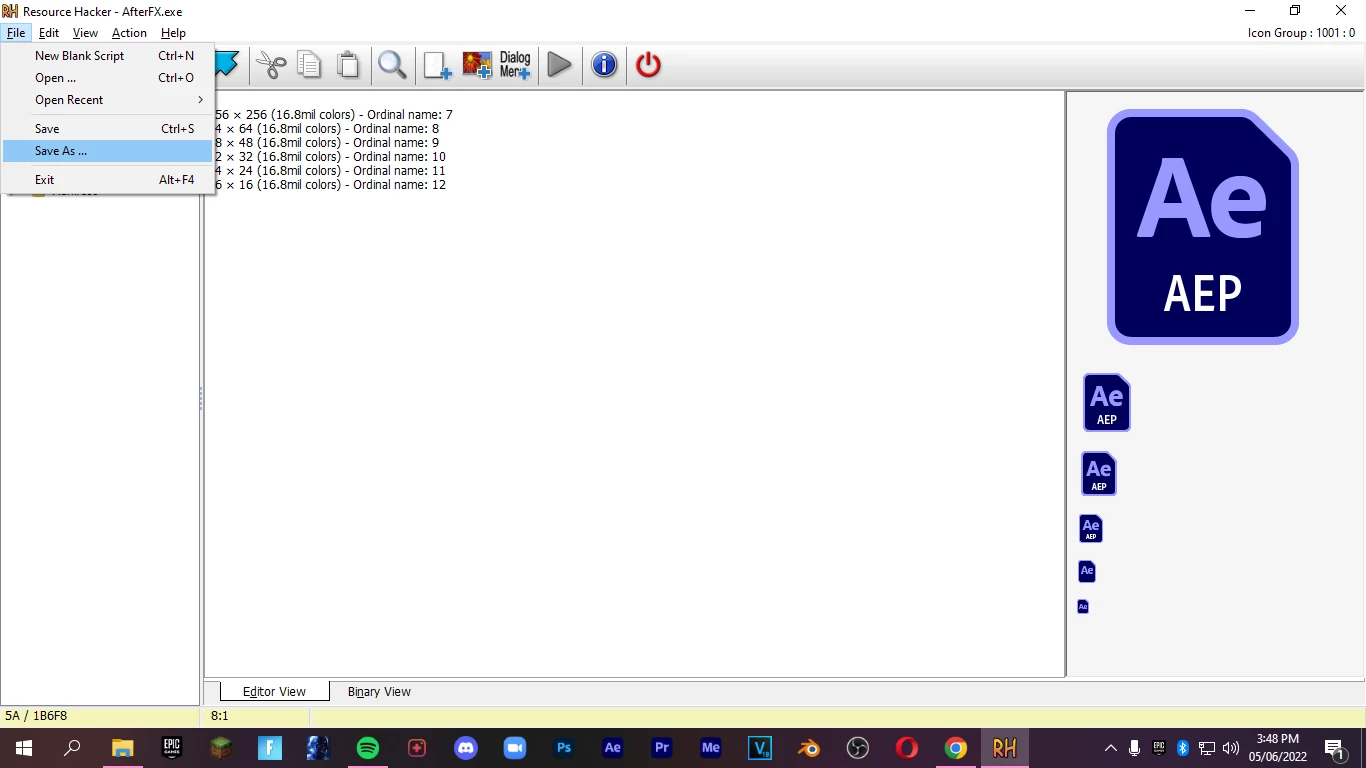Click the second-largest Ae AEP icon preview
Image resolution: width=1366 pixels, height=768 pixels.
coord(1107,403)
